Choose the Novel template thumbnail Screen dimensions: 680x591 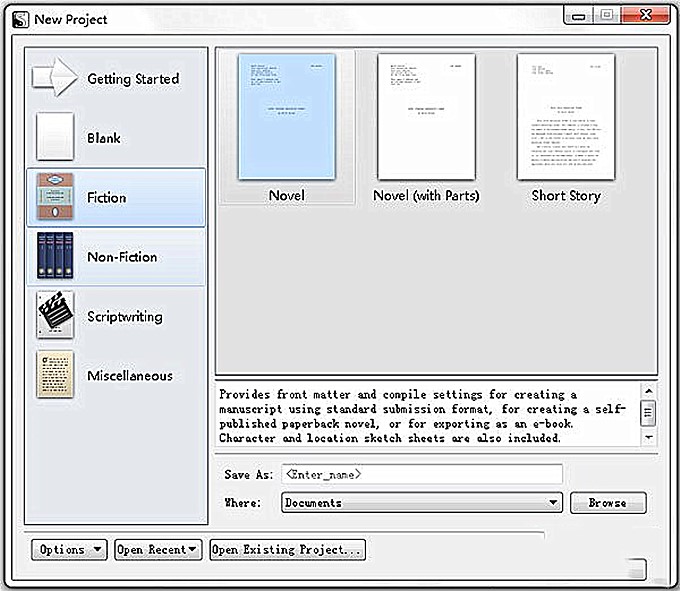[x=287, y=116]
